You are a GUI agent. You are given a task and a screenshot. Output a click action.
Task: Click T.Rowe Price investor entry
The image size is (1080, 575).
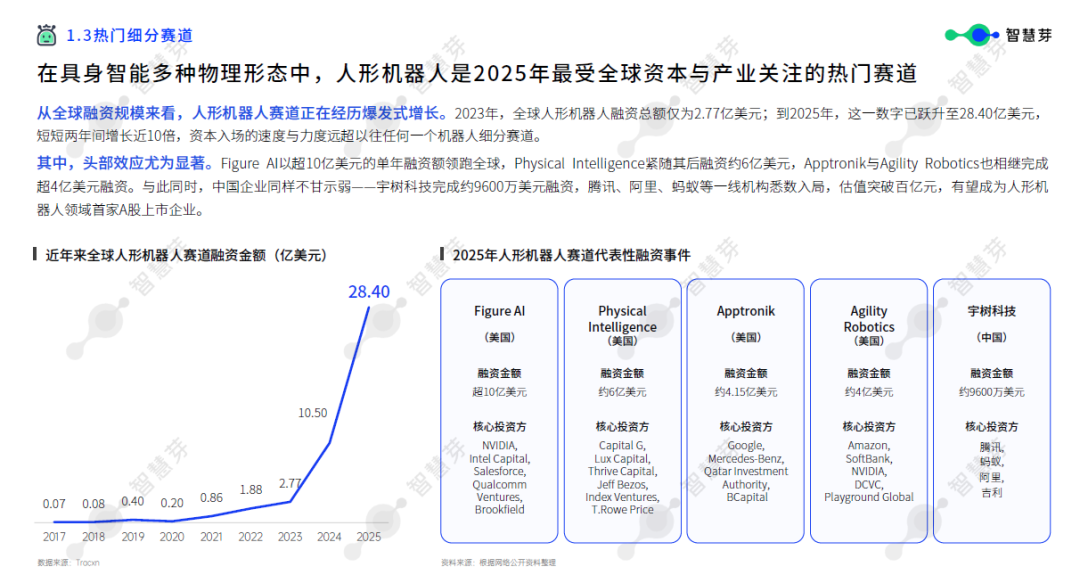(x=622, y=510)
